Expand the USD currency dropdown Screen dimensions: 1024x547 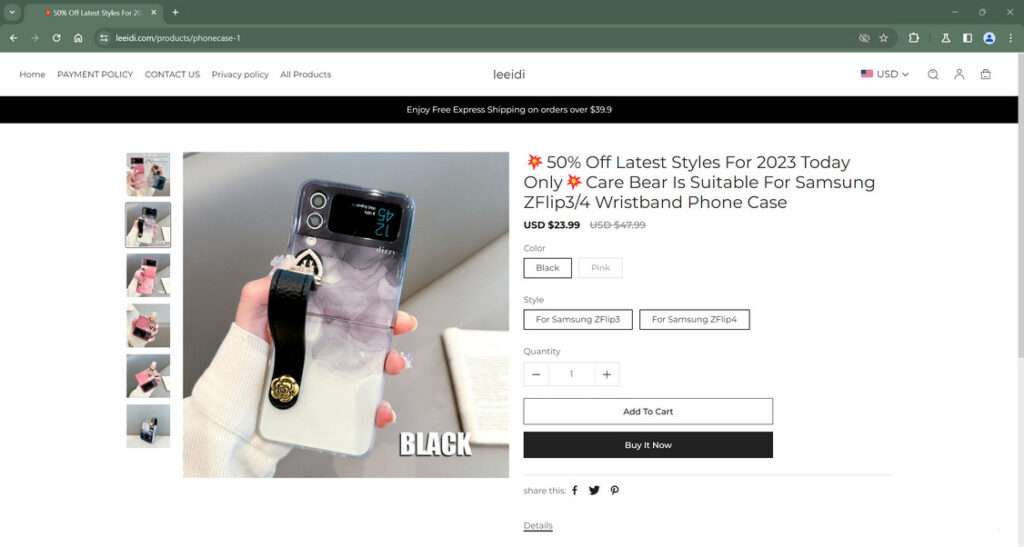pos(884,74)
